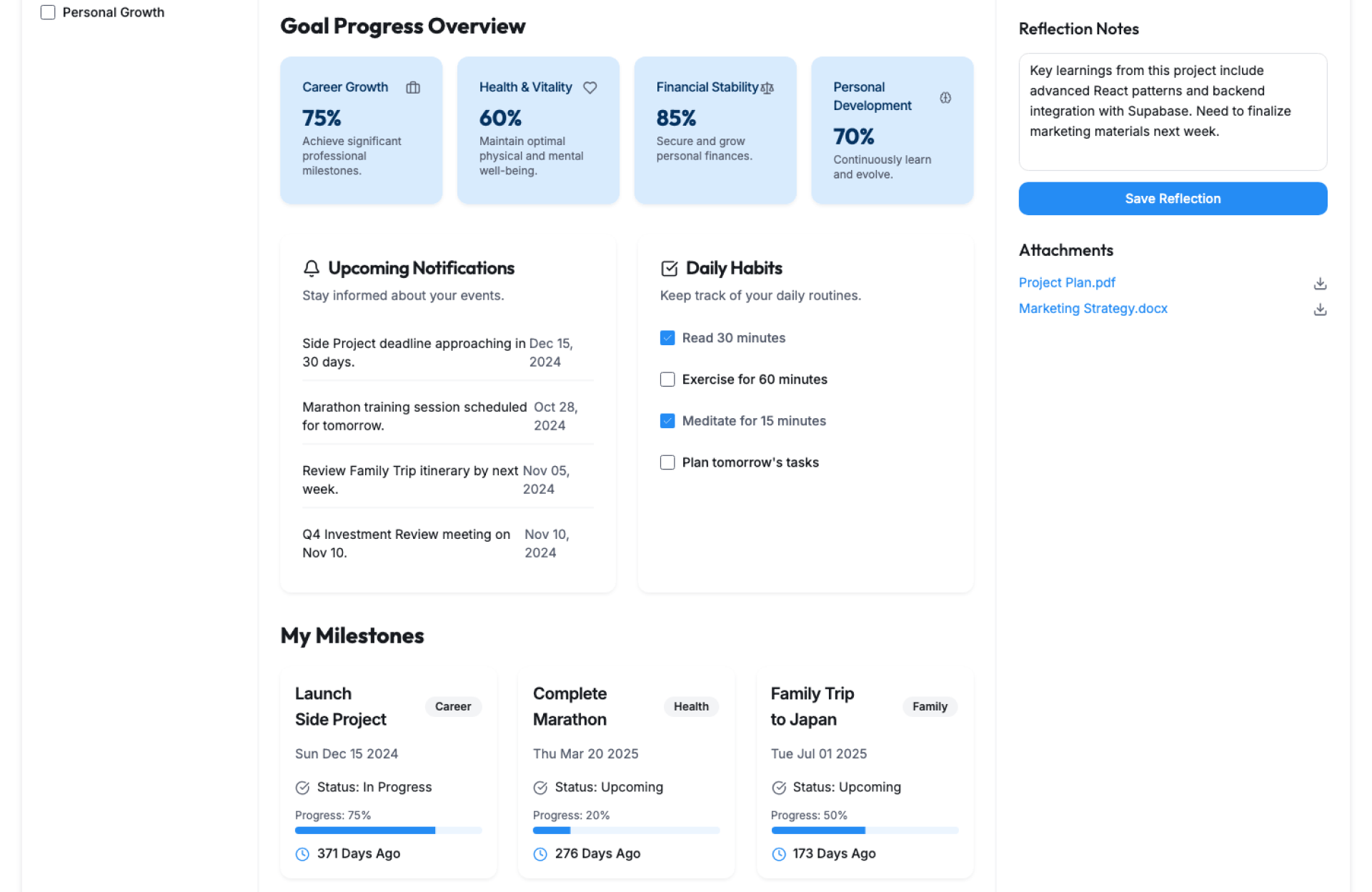The image size is (1372, 892).
Task: Uncheck the Read 30 minutes habit
Action: 667,338
